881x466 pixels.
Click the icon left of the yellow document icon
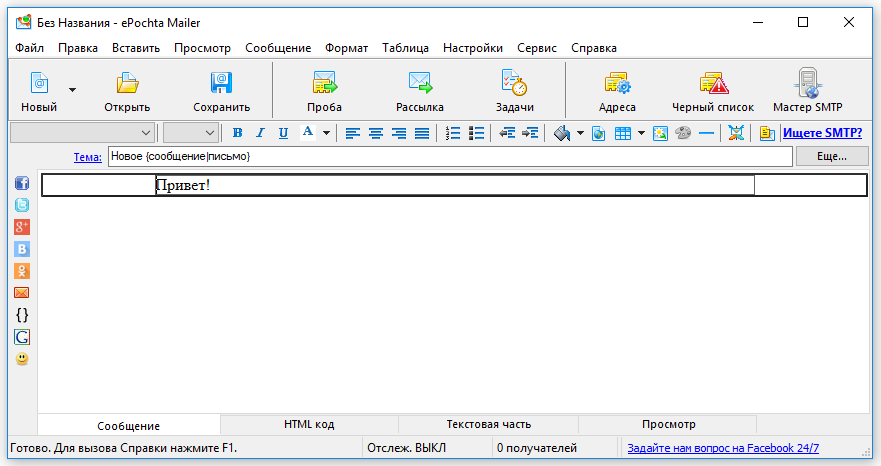click(736, 133)
